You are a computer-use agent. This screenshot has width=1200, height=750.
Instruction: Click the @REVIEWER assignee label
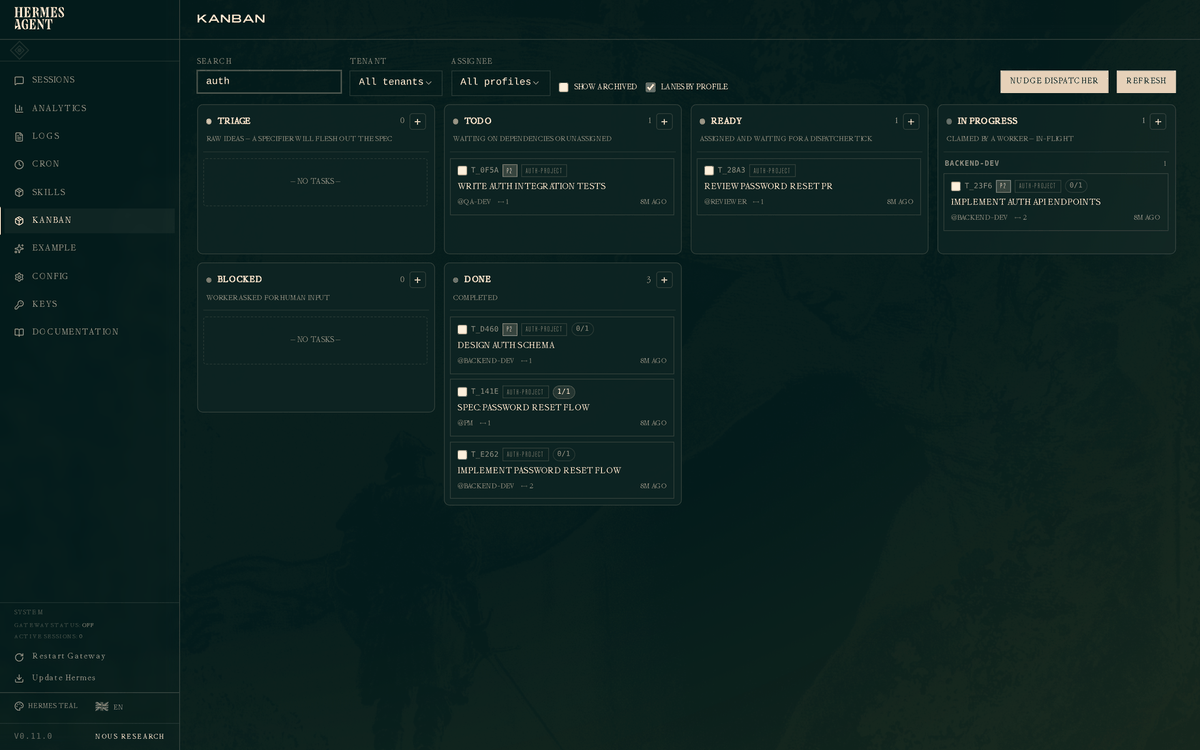point(726,202)
